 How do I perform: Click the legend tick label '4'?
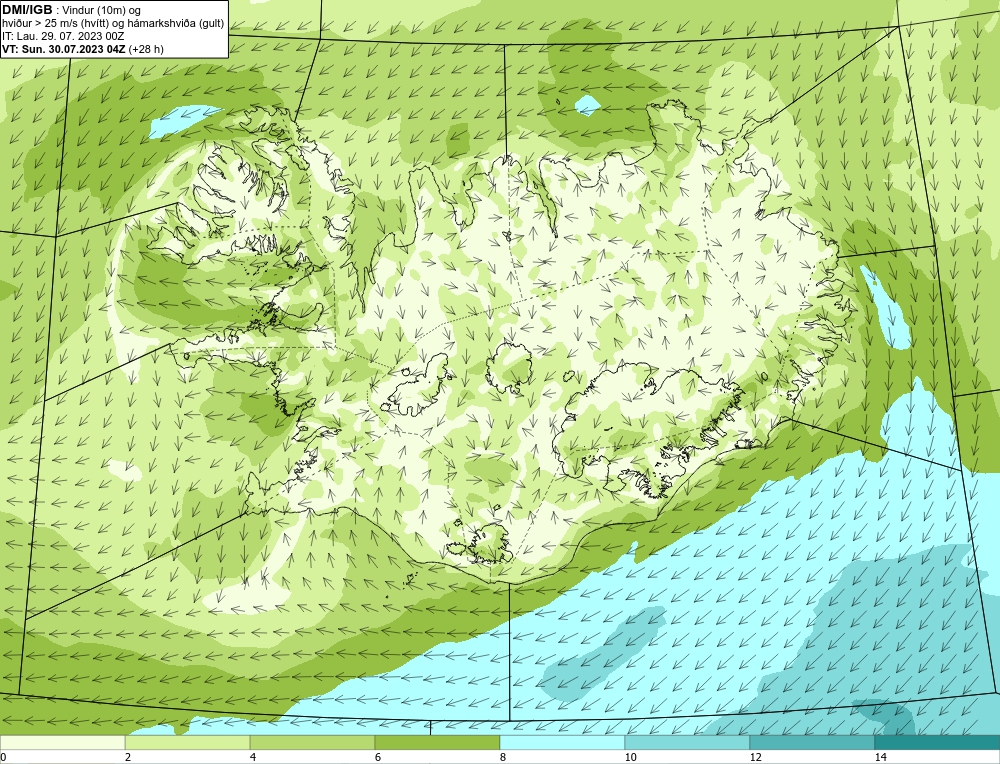253,757
